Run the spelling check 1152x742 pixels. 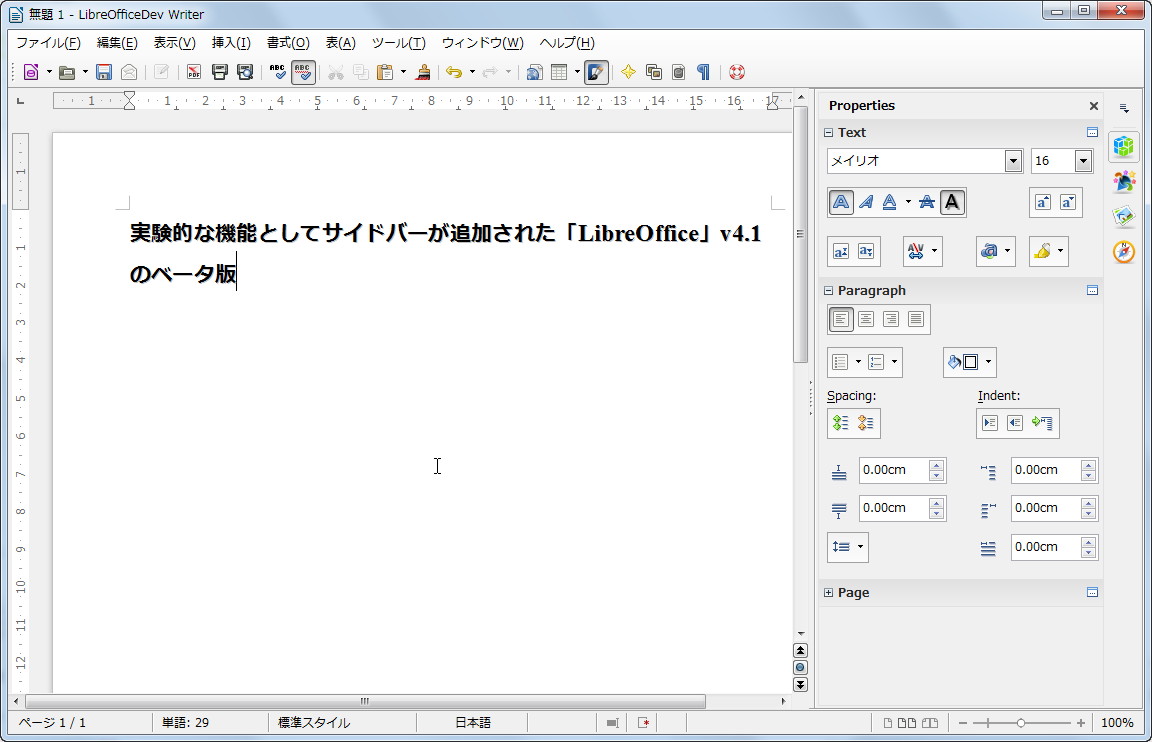coord(277,71)
